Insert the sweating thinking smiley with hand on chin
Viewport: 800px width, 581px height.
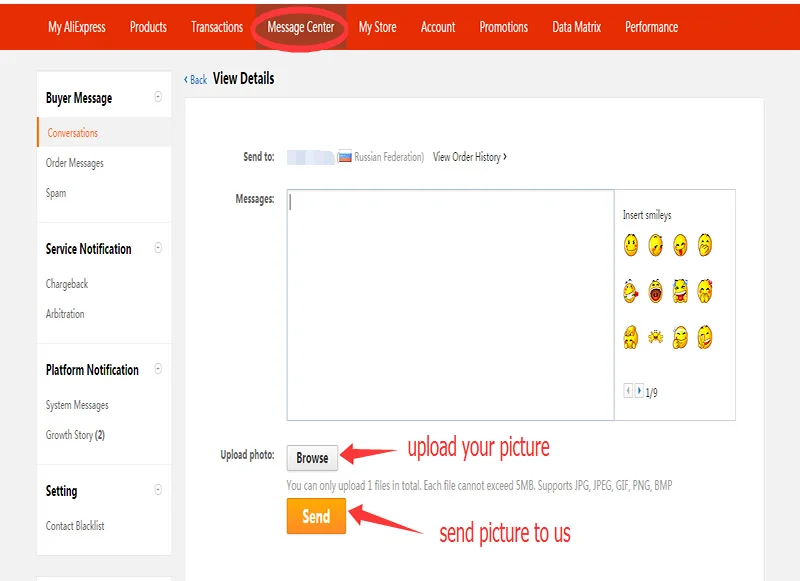tap(680, 337)
